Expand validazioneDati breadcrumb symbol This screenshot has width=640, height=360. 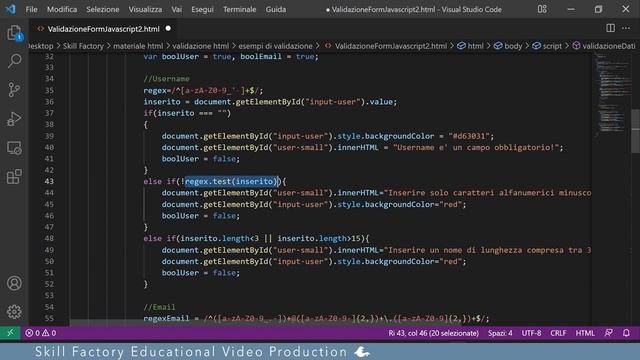coord(604,46)
